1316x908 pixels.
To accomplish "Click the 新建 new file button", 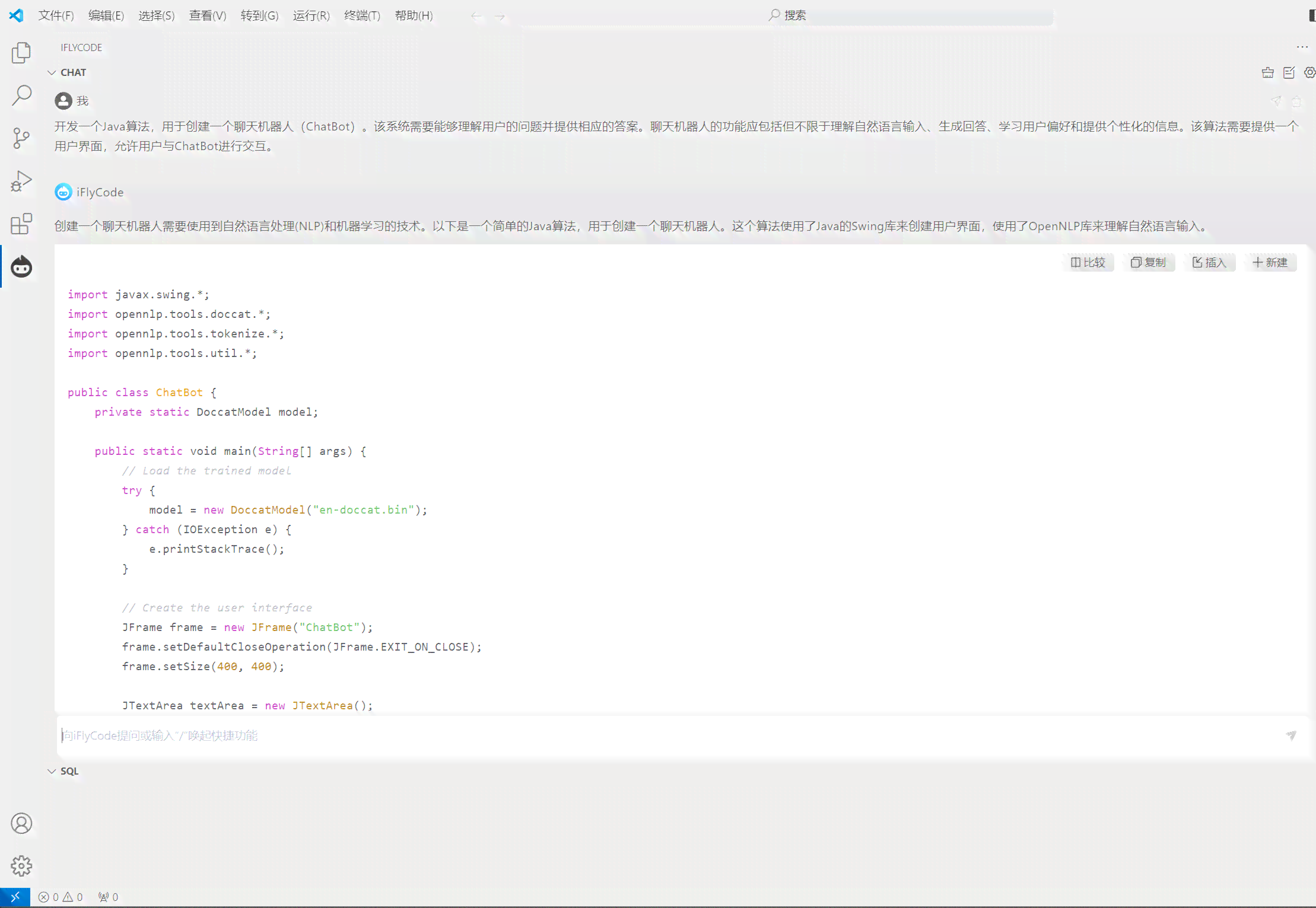I will pos(1270,262).
